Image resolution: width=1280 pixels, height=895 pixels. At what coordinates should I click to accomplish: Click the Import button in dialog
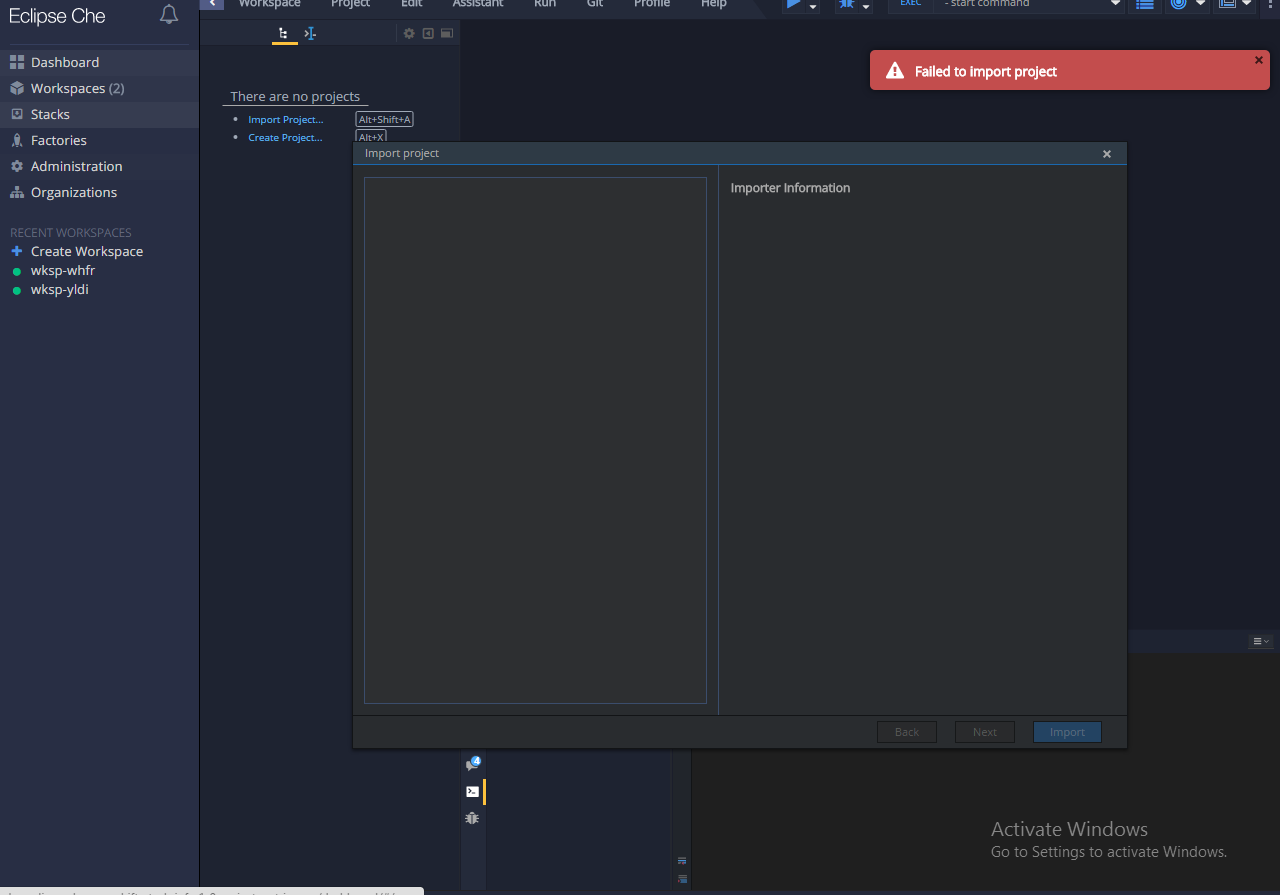coord(1067,732)
